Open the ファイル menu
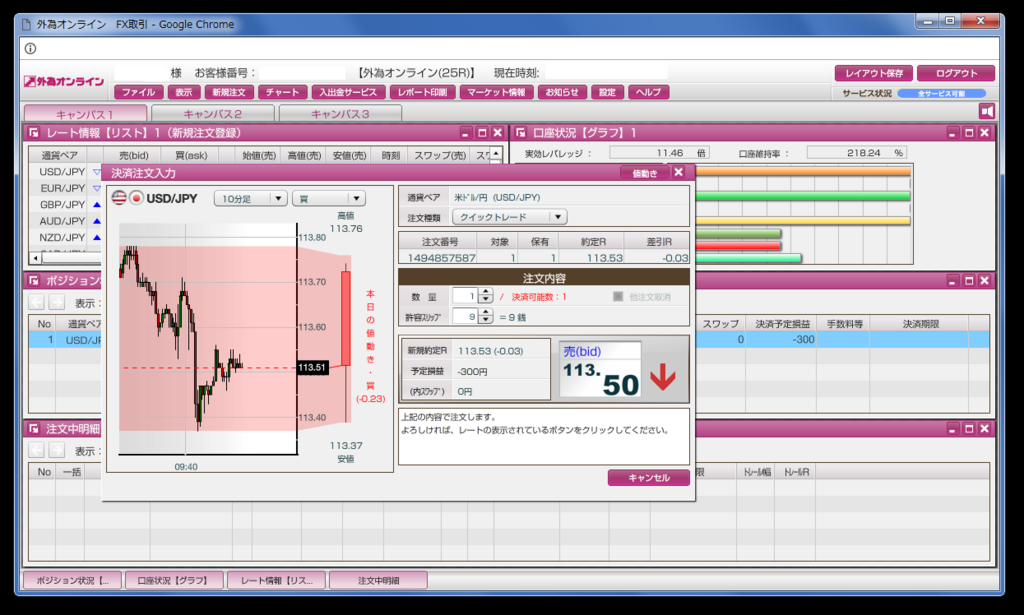The image size is (1024, 615). tap(138, 92)
